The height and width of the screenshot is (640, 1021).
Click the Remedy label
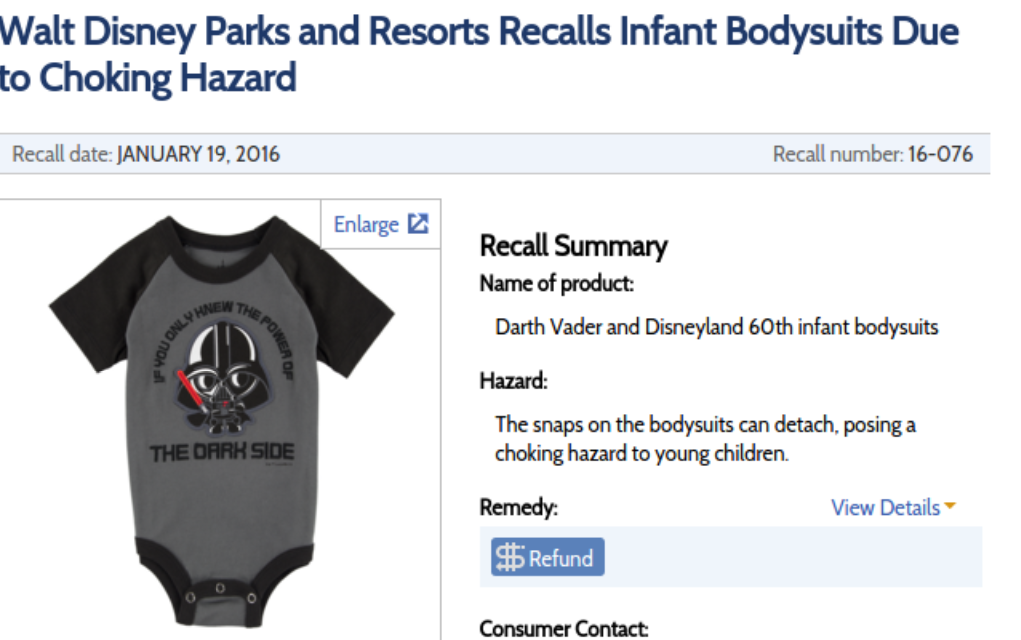pos(518,508)
